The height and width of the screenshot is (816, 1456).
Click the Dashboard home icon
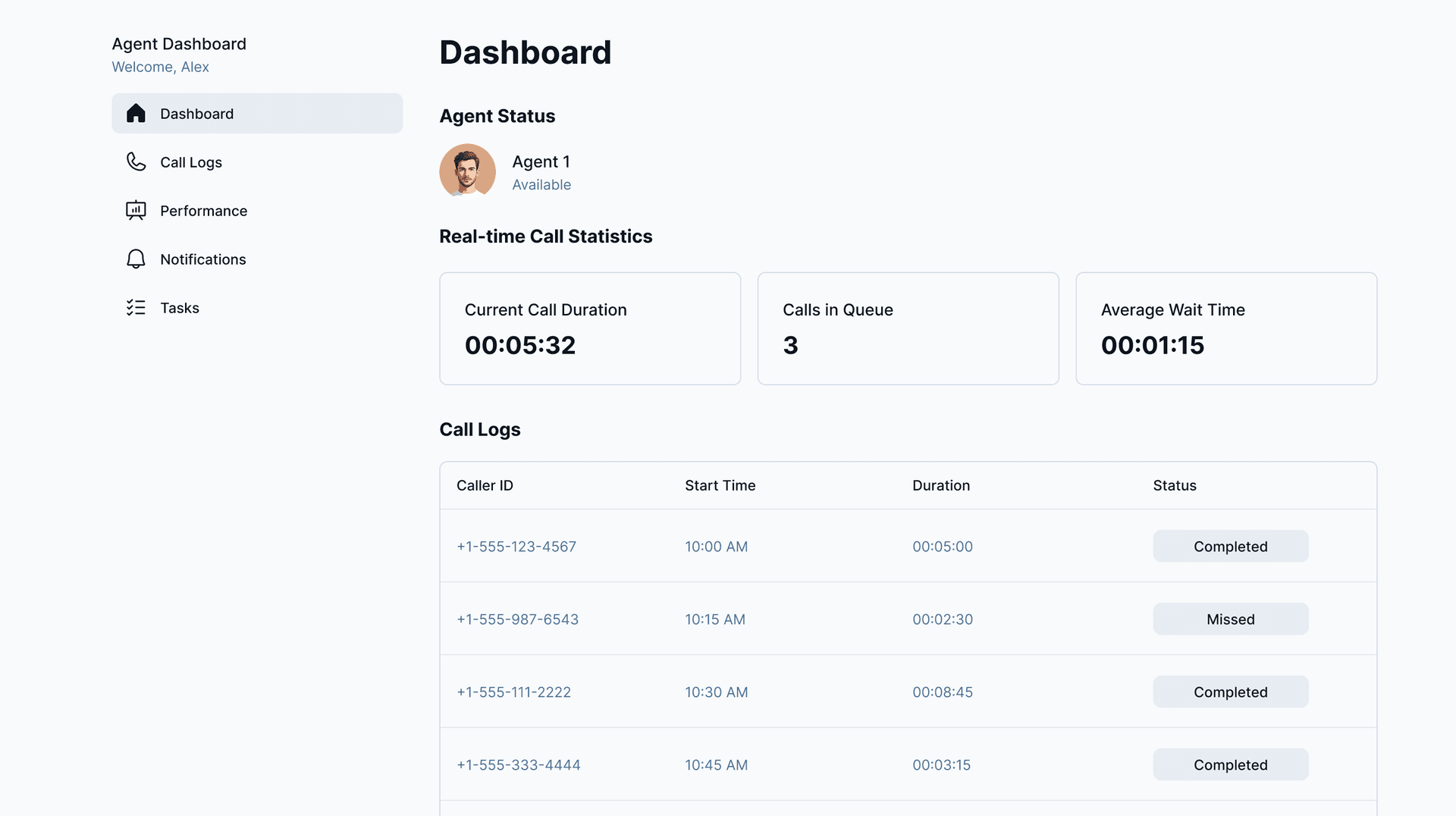(136, 114)
